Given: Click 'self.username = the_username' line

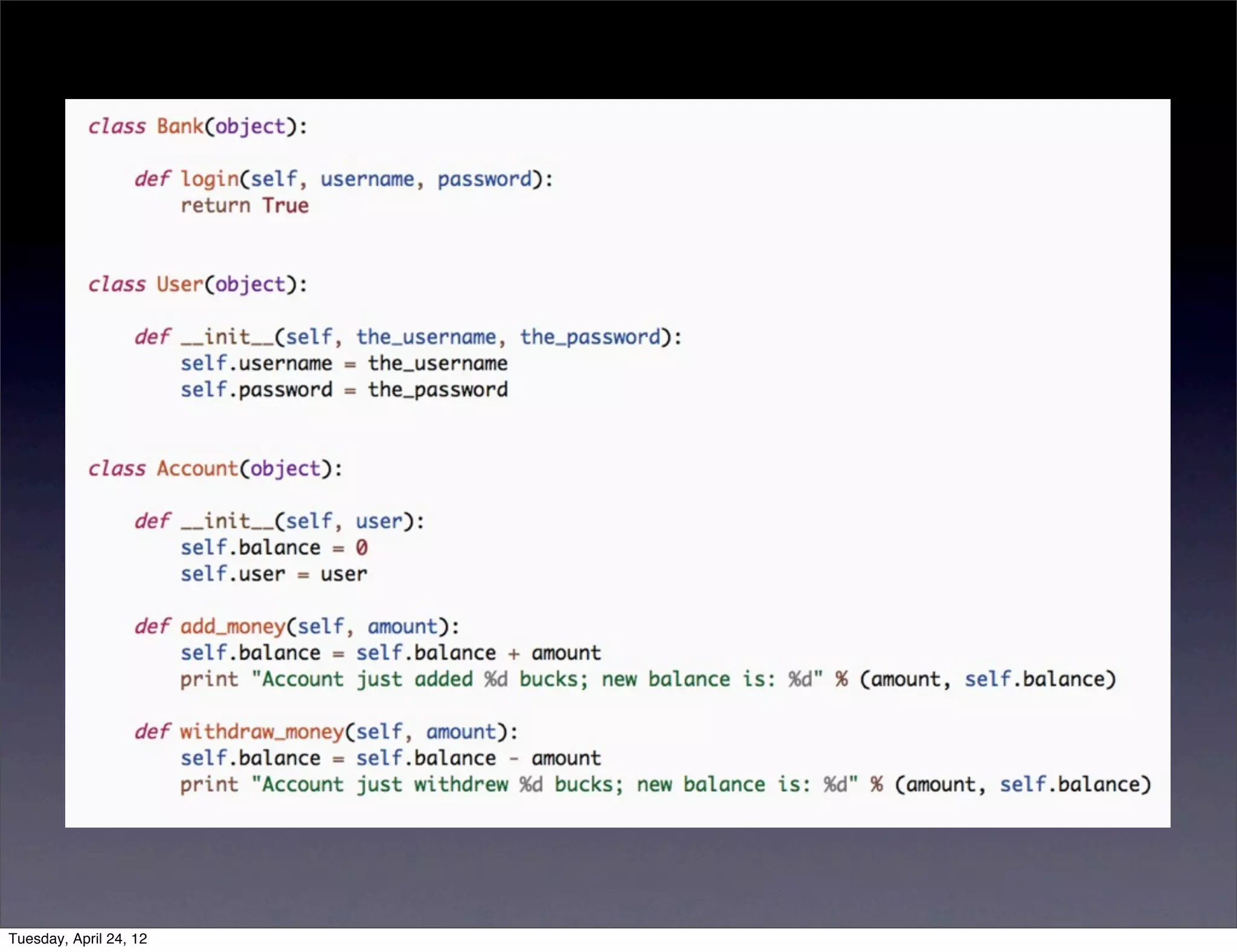Looking at the screenshot, I should [344, 363].
